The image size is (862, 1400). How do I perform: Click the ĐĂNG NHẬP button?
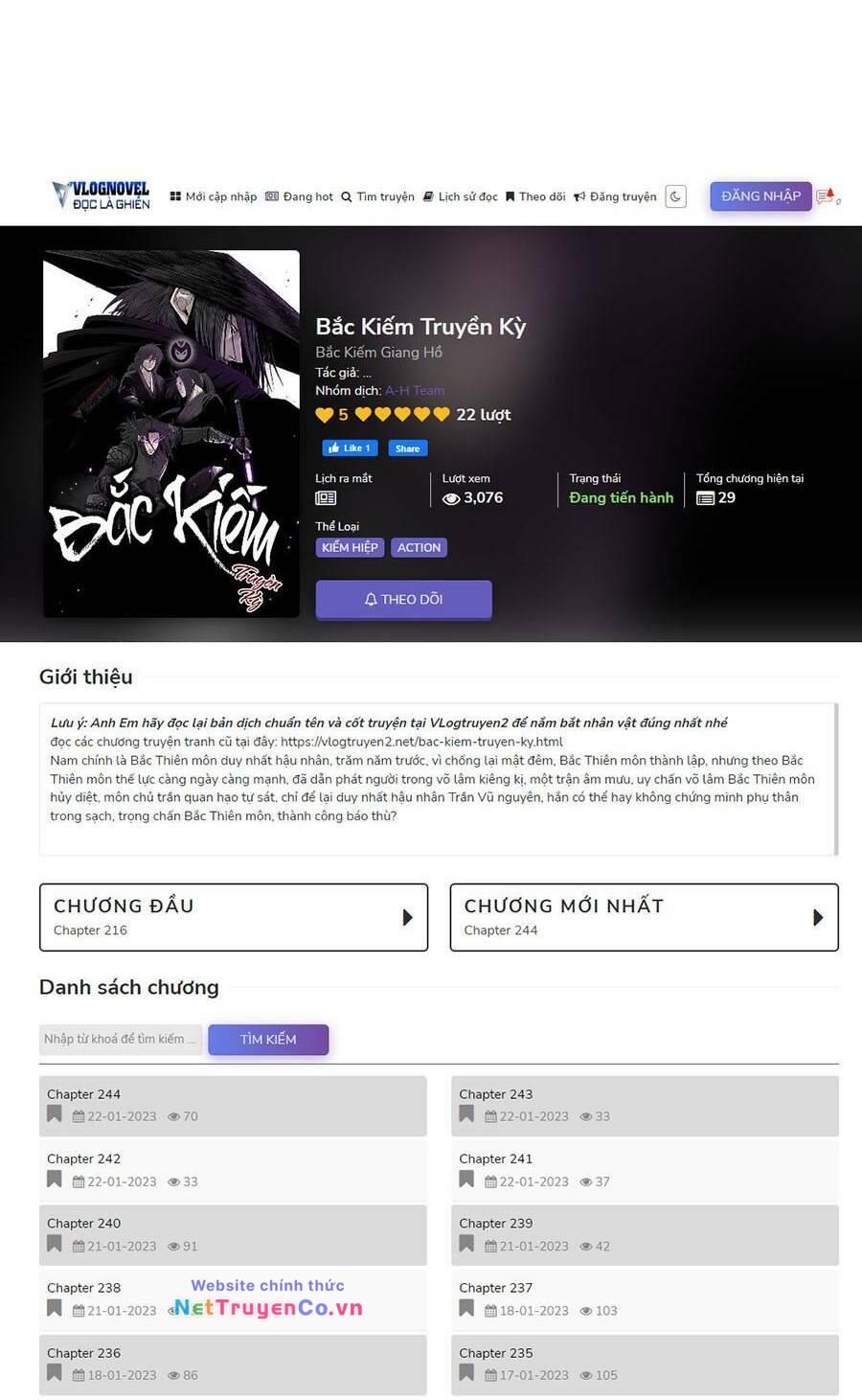760,195
